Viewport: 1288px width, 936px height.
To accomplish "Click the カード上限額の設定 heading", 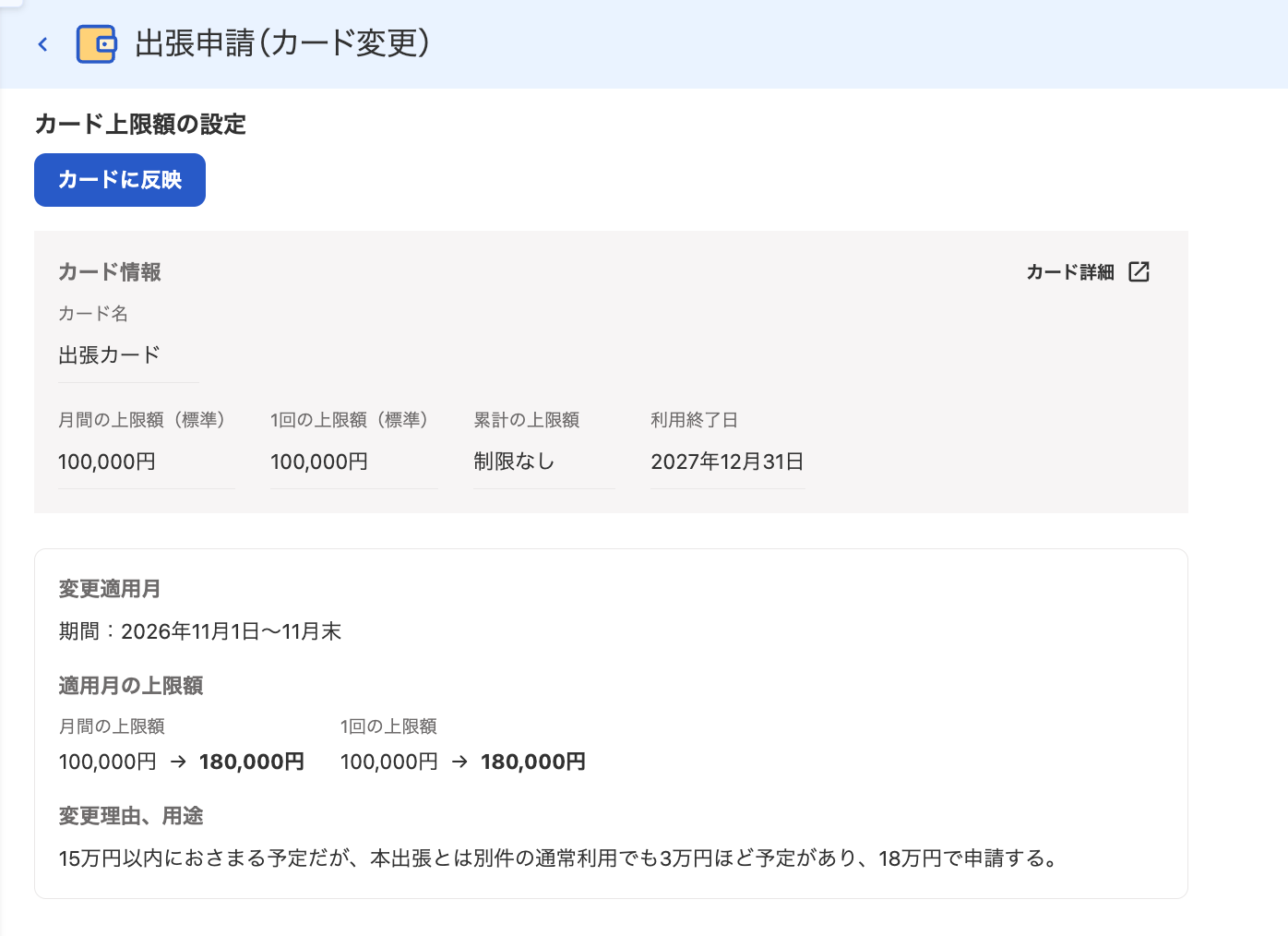I will (x=140, y=125).
